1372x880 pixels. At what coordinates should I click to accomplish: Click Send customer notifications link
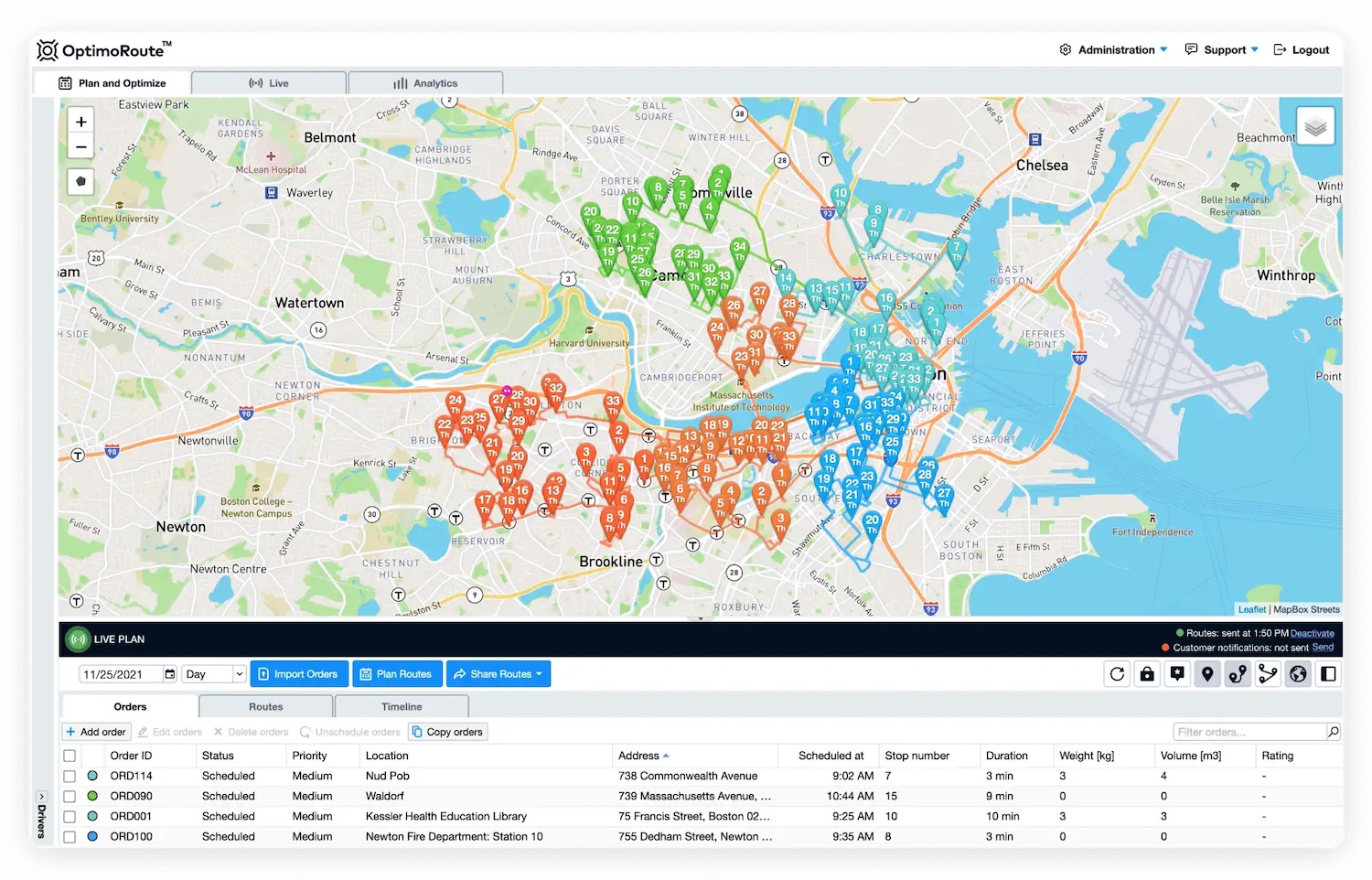point(1323,647)
